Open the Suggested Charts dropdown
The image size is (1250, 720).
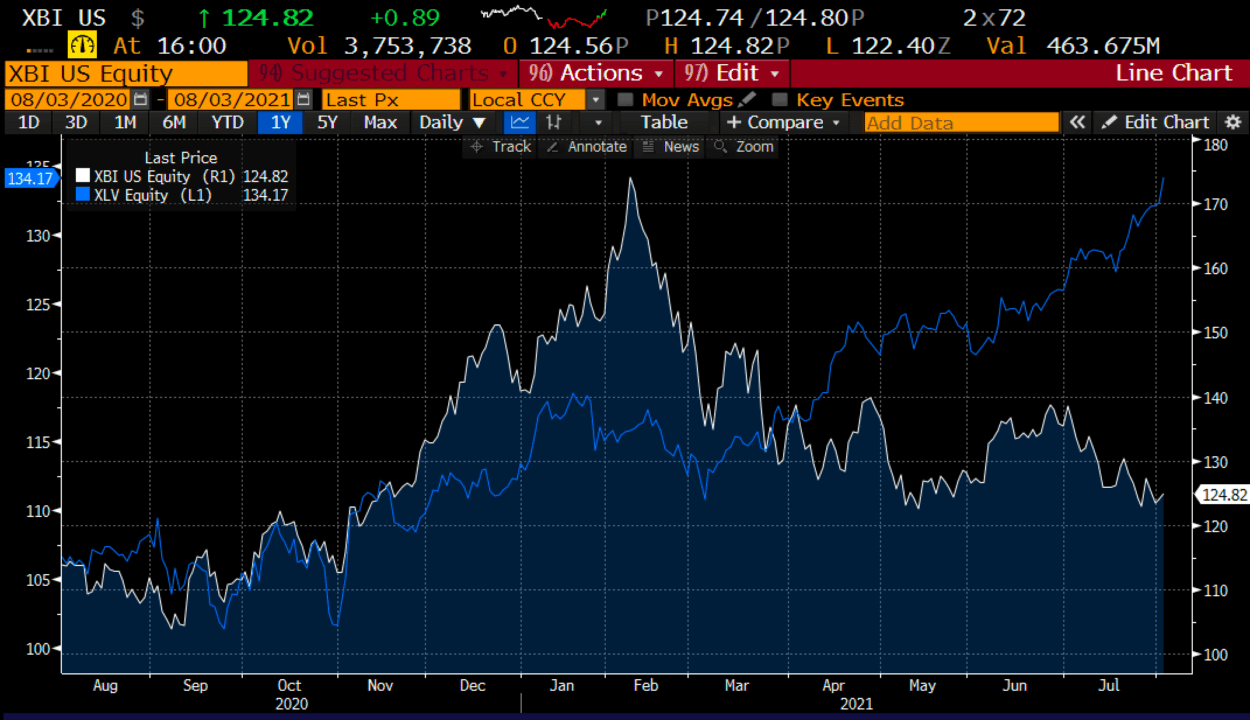pos(383,73)
